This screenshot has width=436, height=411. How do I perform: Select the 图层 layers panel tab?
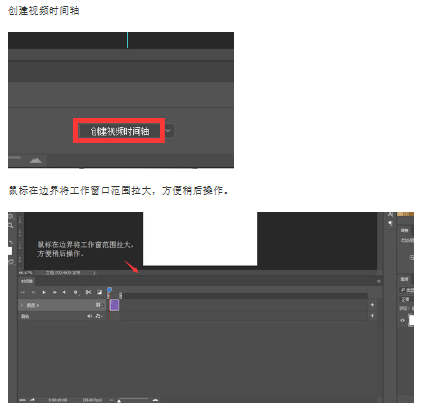tap(404, 279)
